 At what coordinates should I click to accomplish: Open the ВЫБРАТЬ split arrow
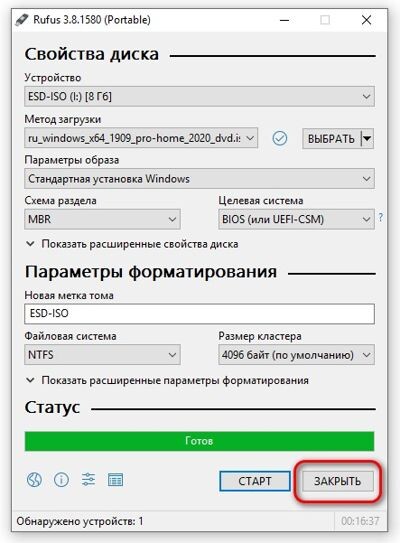(x=367, y=139)
